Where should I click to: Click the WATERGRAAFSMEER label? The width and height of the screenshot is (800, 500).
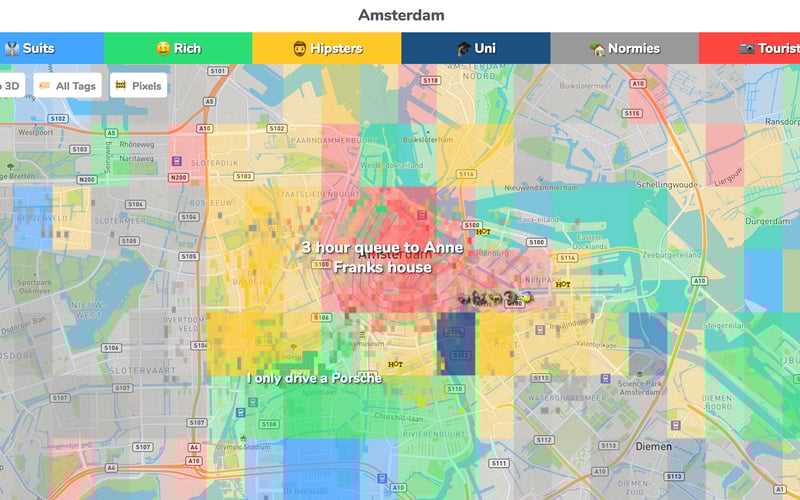click(x=567, y=397)
